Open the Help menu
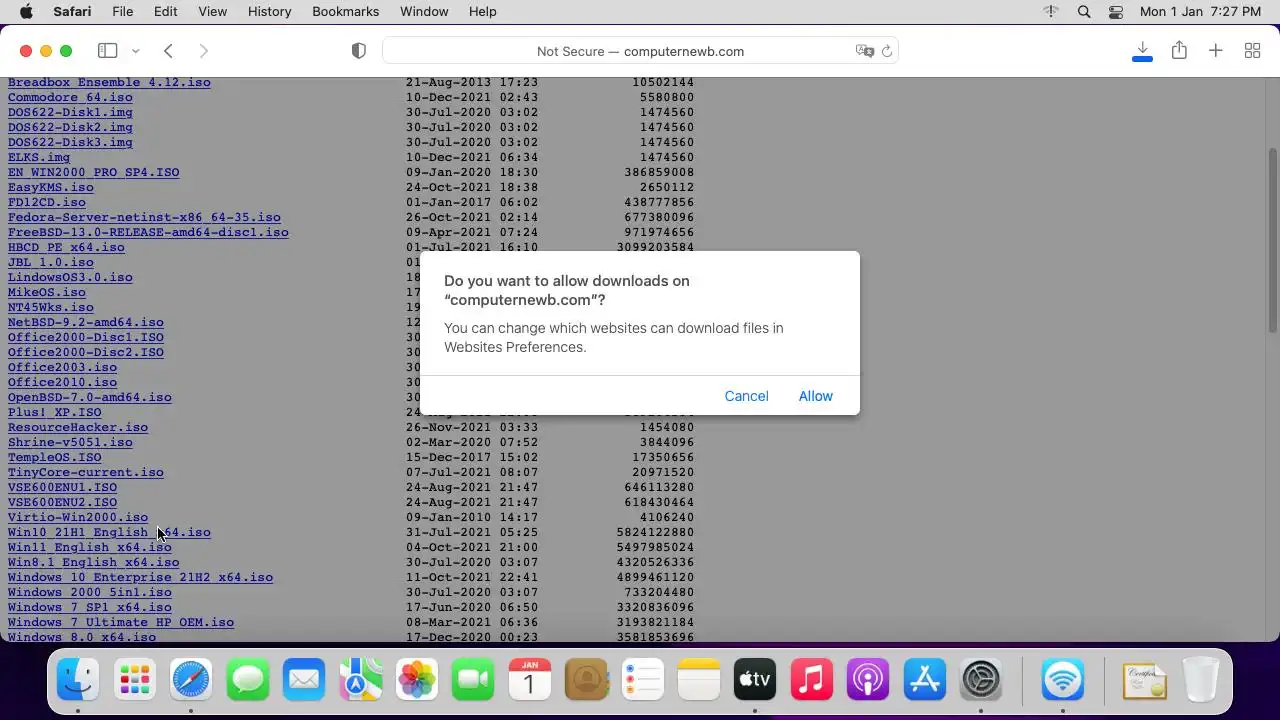This screenshot has width=1280, height=720. (482, 11)
